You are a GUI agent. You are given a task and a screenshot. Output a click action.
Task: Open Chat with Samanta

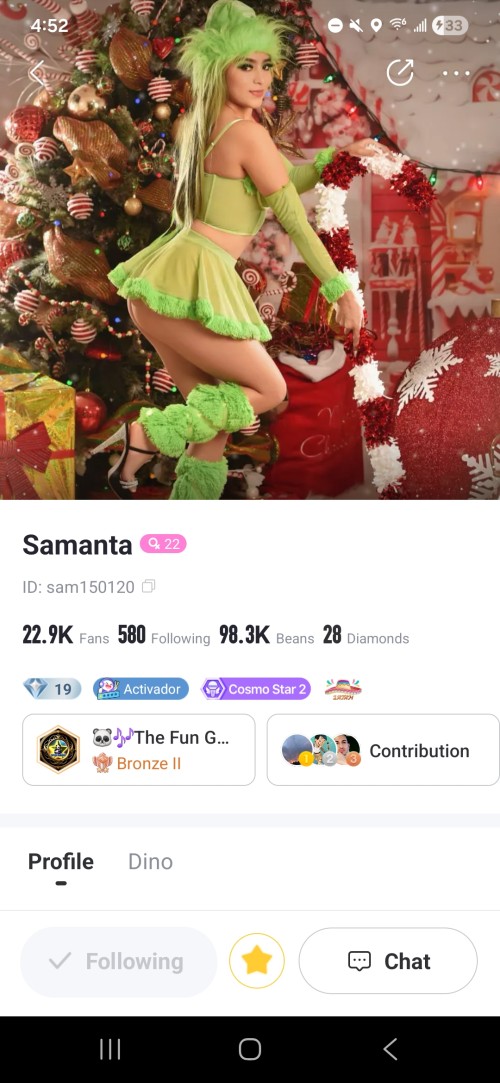(388, 961)
